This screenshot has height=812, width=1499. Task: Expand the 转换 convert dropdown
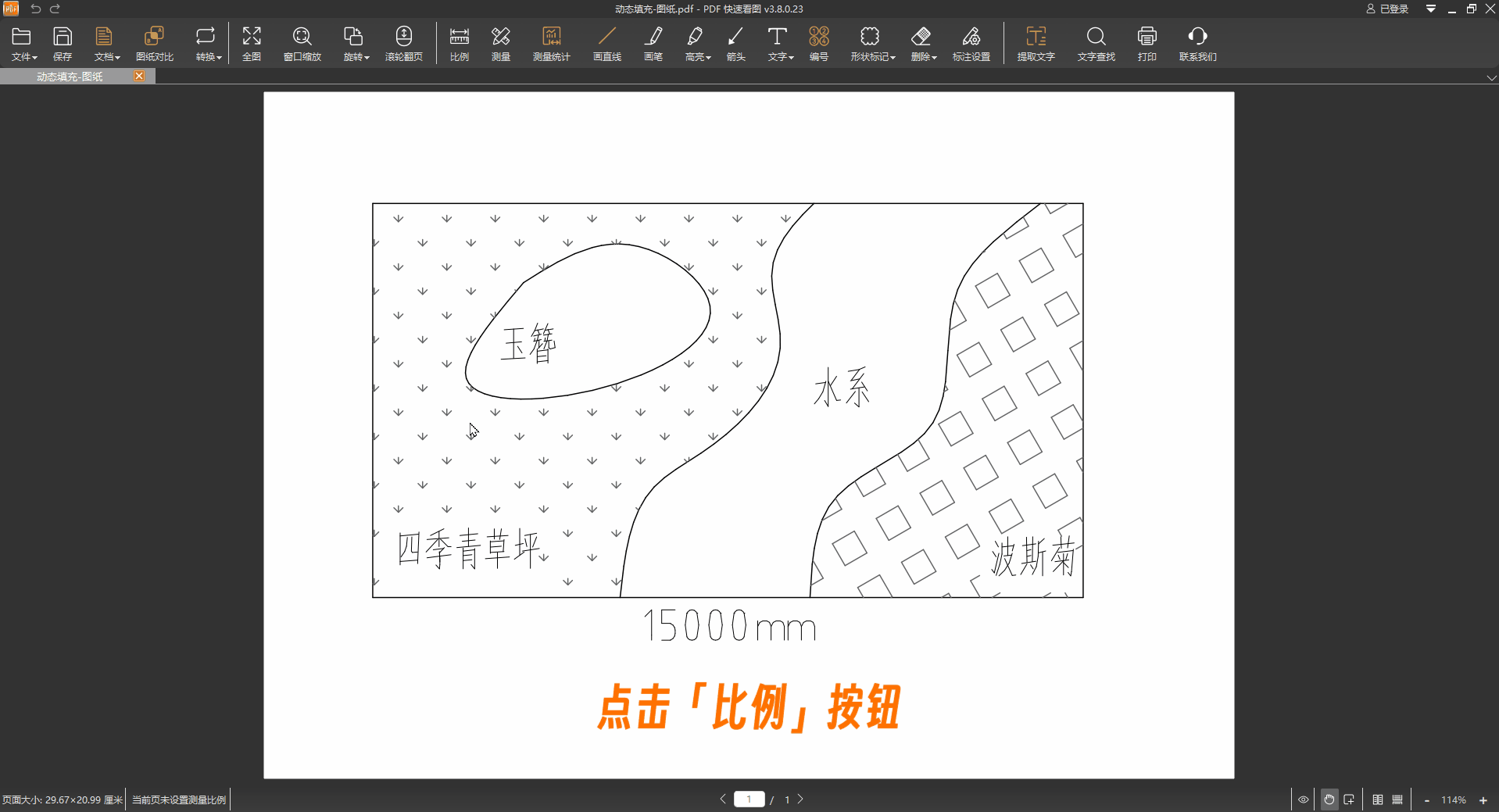208,44
